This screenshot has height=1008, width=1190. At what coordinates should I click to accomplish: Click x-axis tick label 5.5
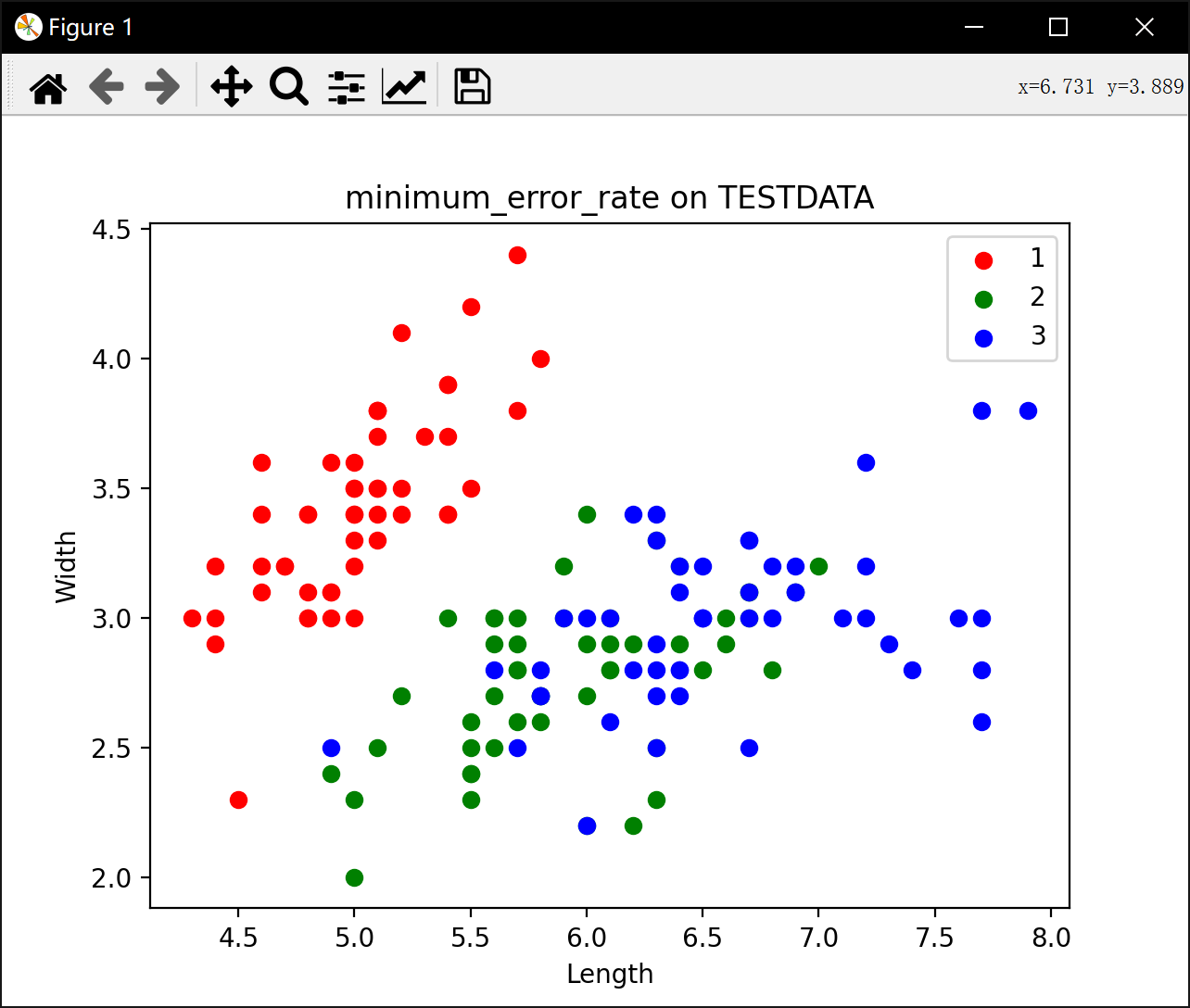point(471,938)
